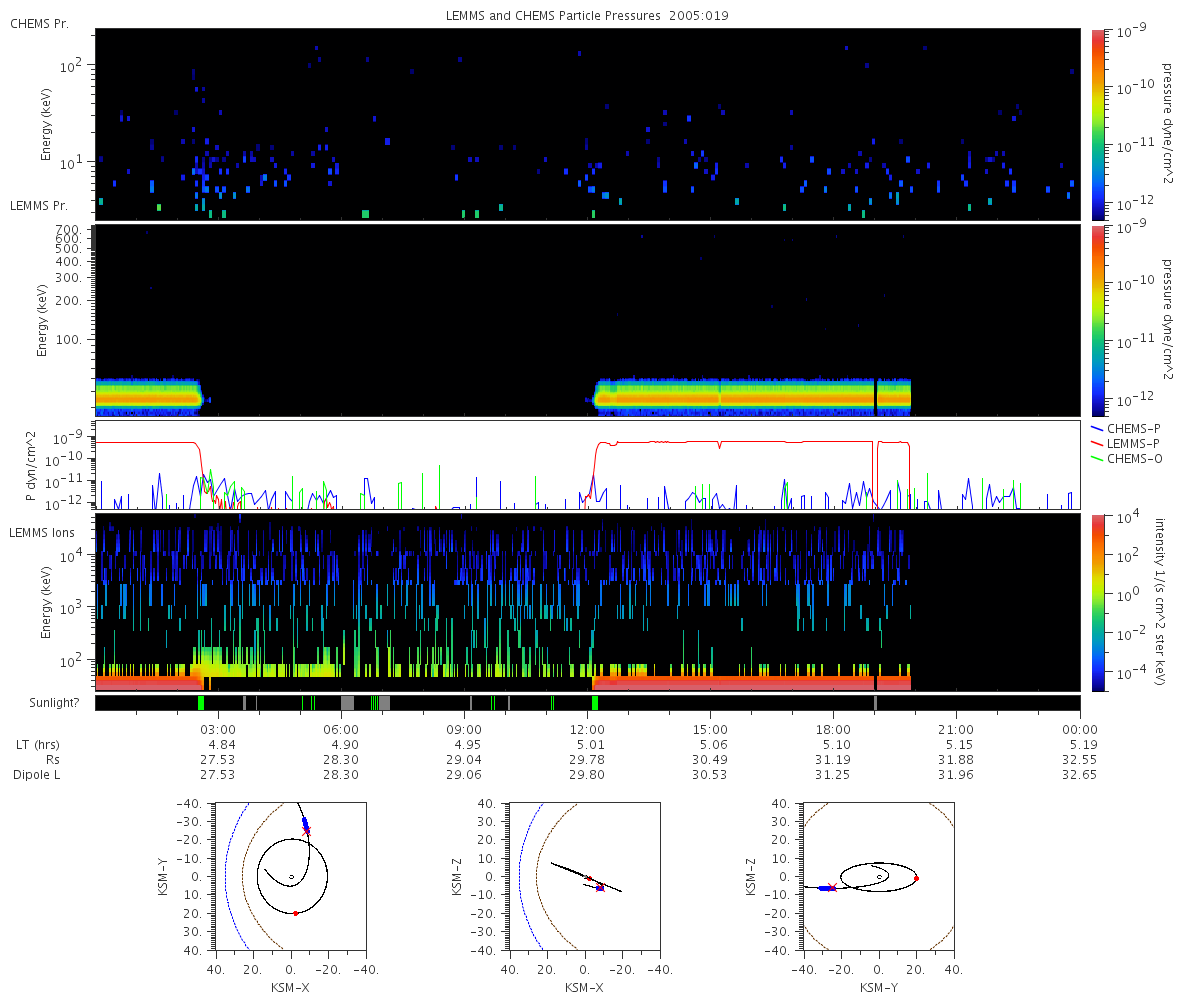The width and height of the screenshot is (1200, 1000).
Task: Click the black data gap in LEMMS pressure band
Action: coord(875,395)
